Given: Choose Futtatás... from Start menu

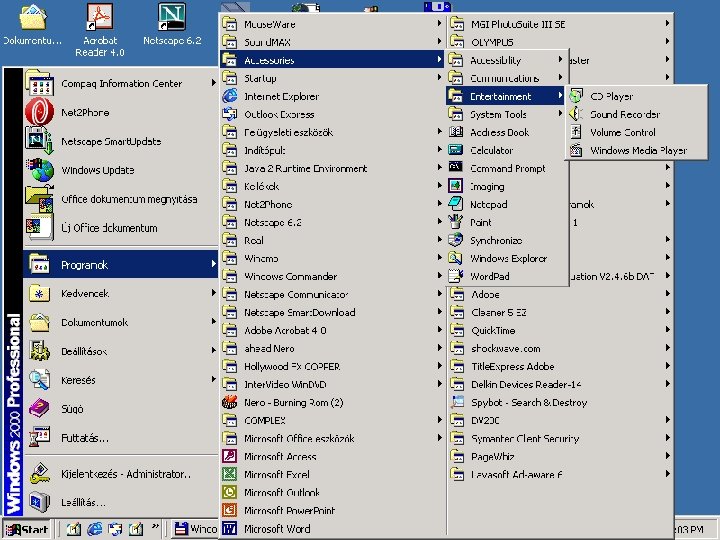Looking at the screenshot, I should tap(120, 438).
